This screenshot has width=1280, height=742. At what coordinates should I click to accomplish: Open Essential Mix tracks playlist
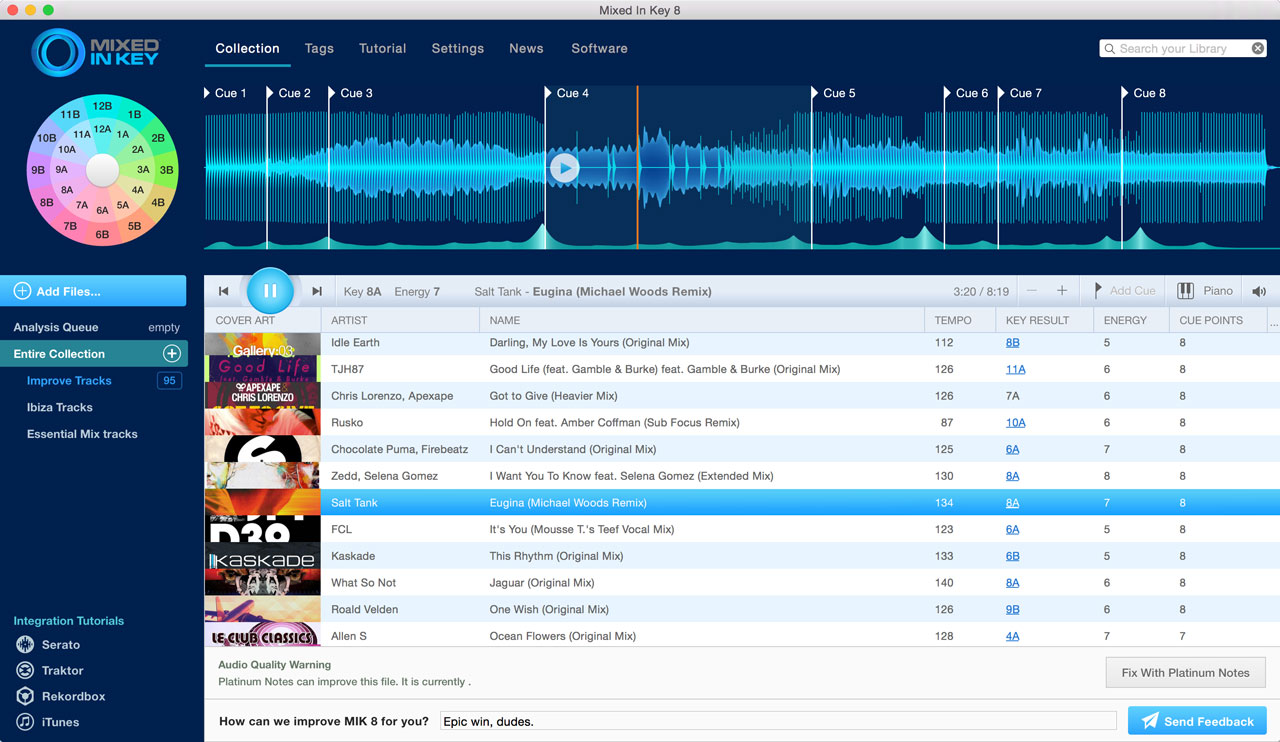pyautogui.click(x=82, y=434)
